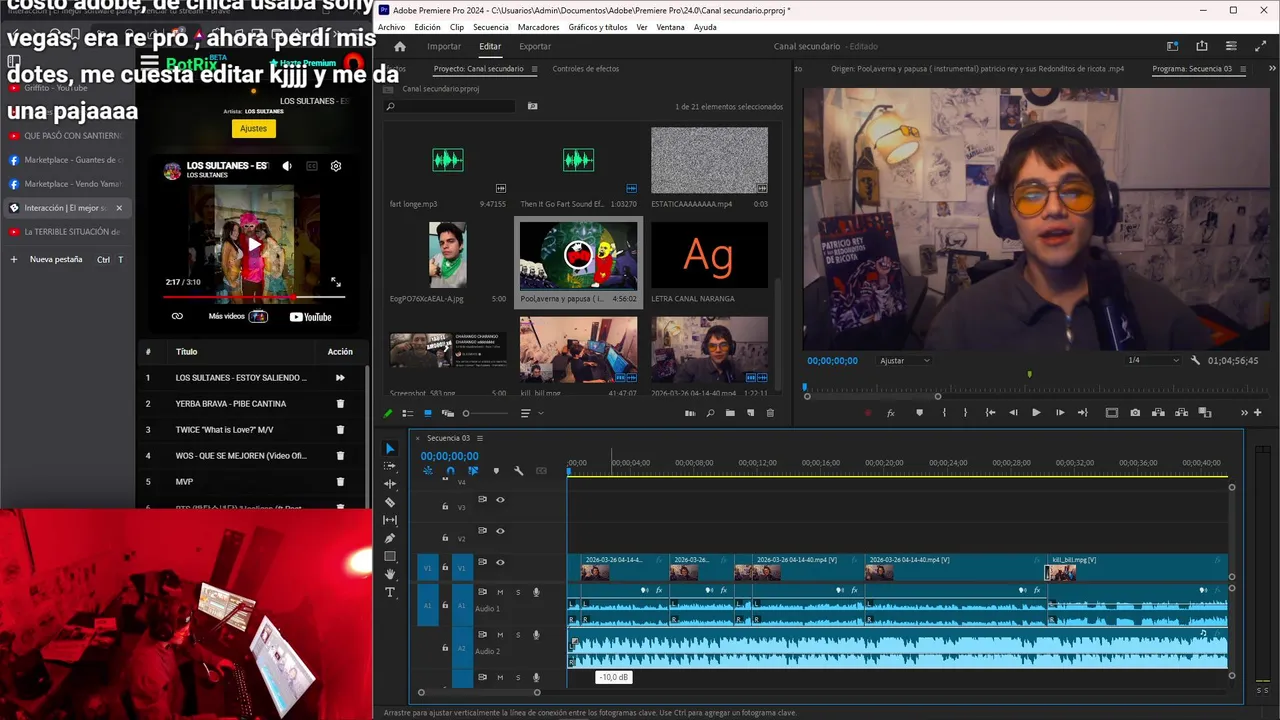Click Más videos link under player

pos(237,316)
